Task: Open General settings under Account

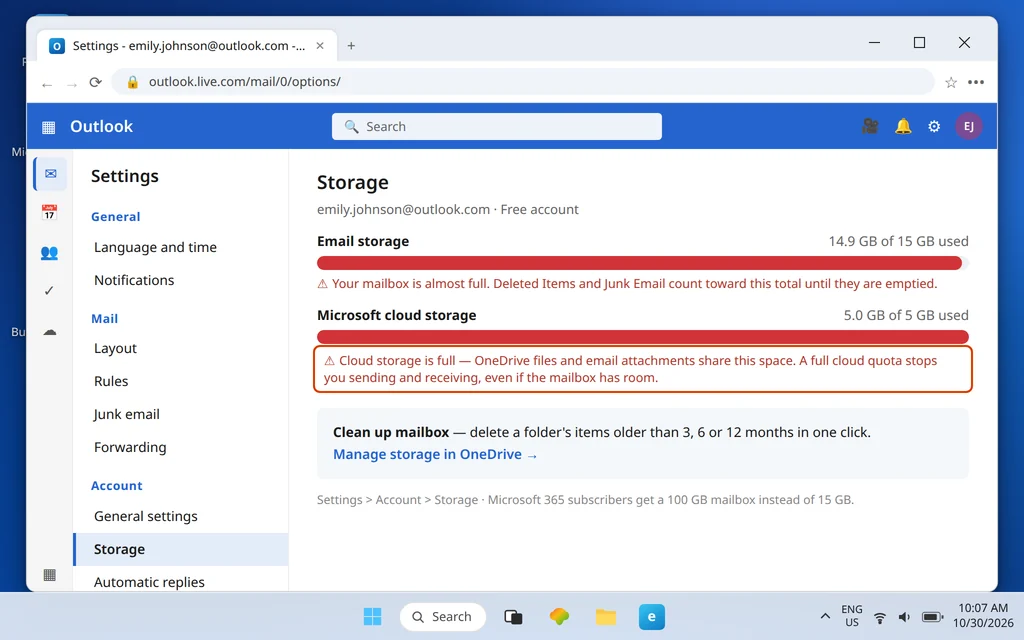Action: click(x=146, y=517)
